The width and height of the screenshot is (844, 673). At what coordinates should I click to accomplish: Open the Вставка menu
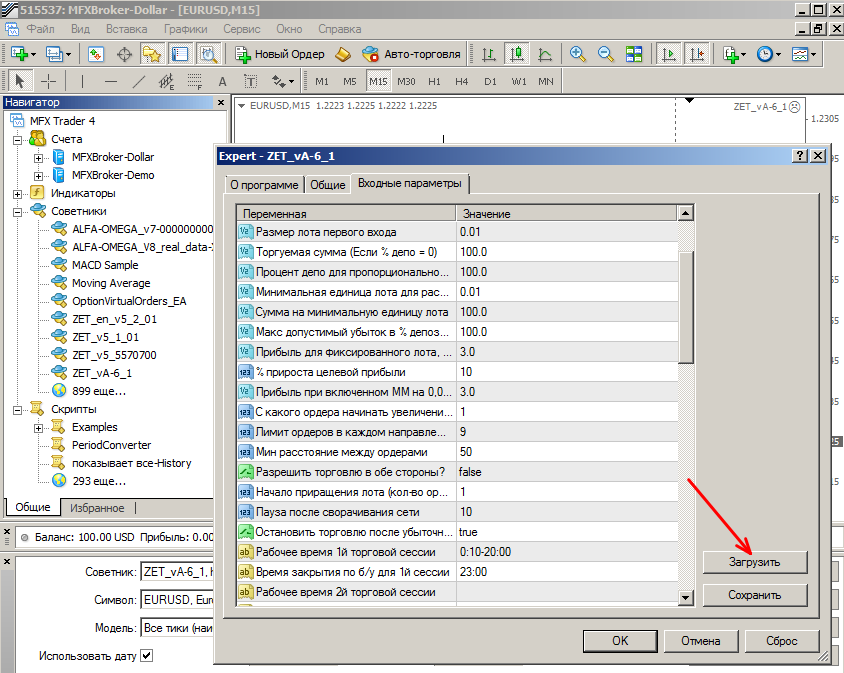(126, 29)
